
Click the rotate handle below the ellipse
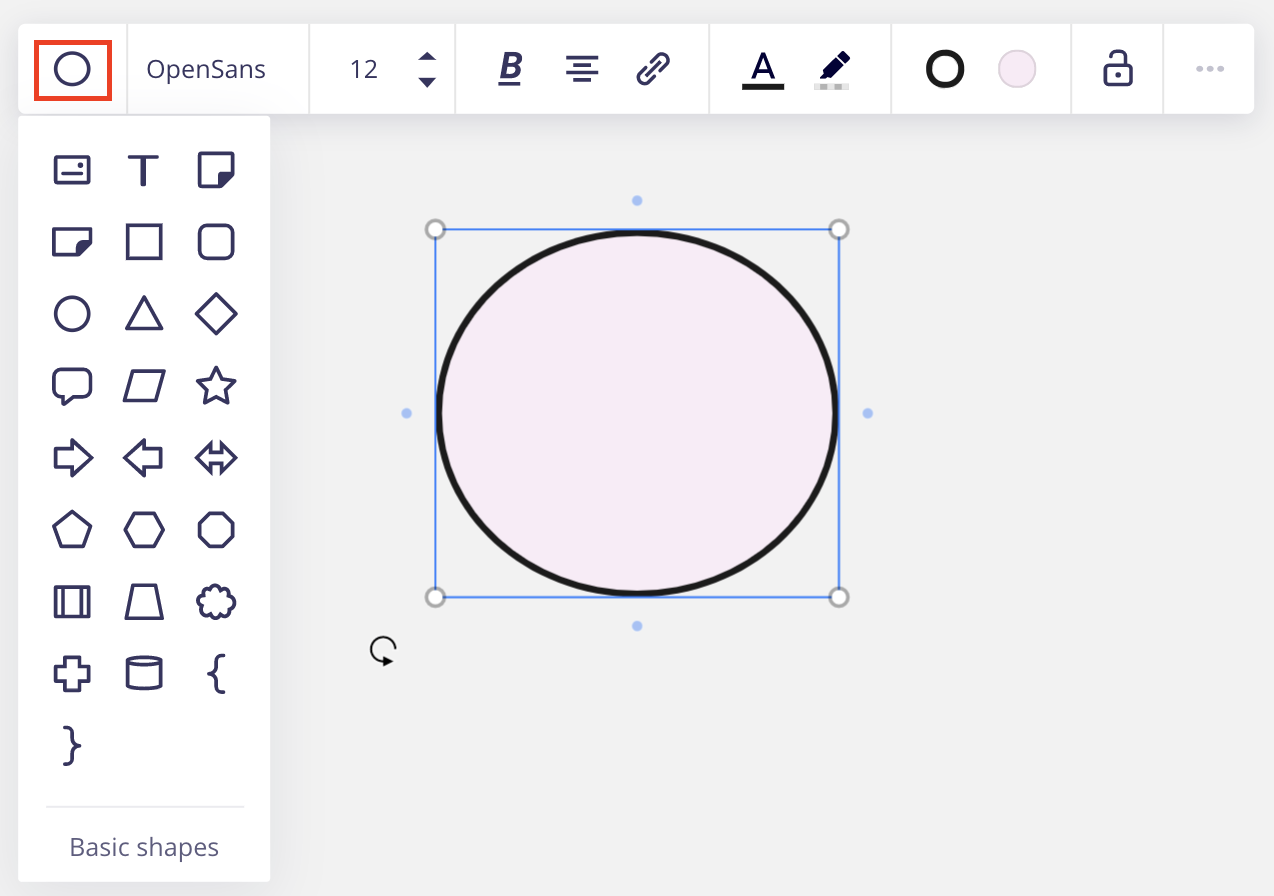(383, 651)
